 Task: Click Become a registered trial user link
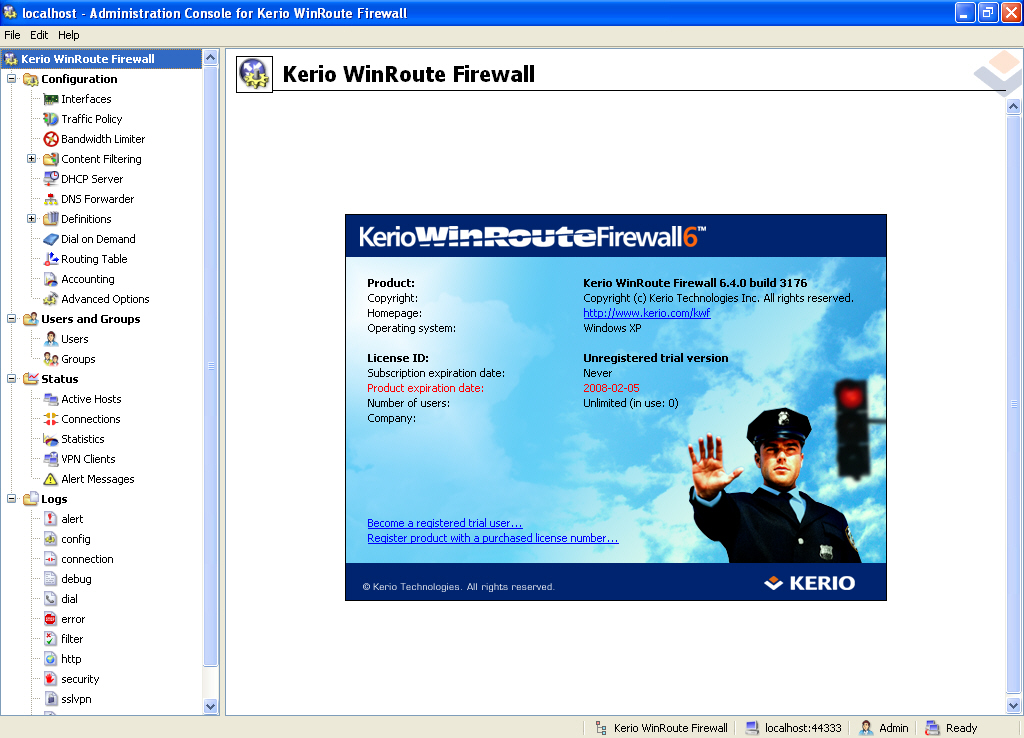(445, 523)
